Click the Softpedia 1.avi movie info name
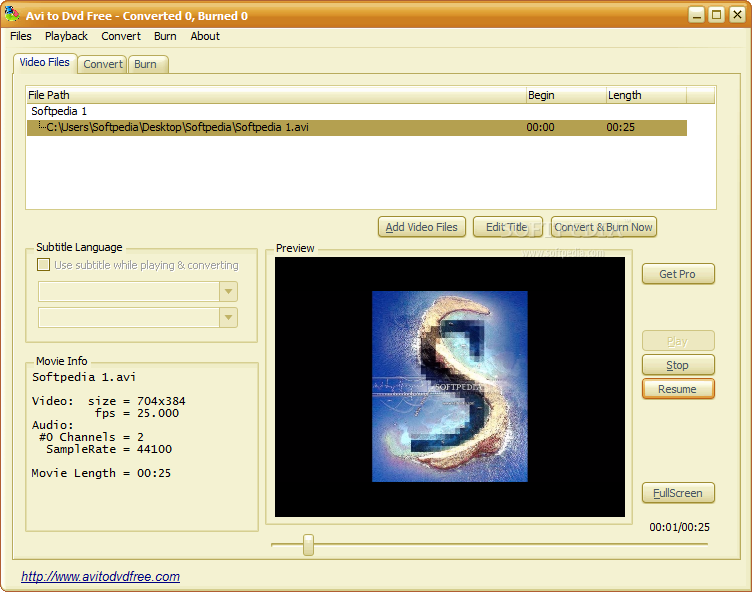The height and width of the screenshot is (592, 752). point(84,377)
